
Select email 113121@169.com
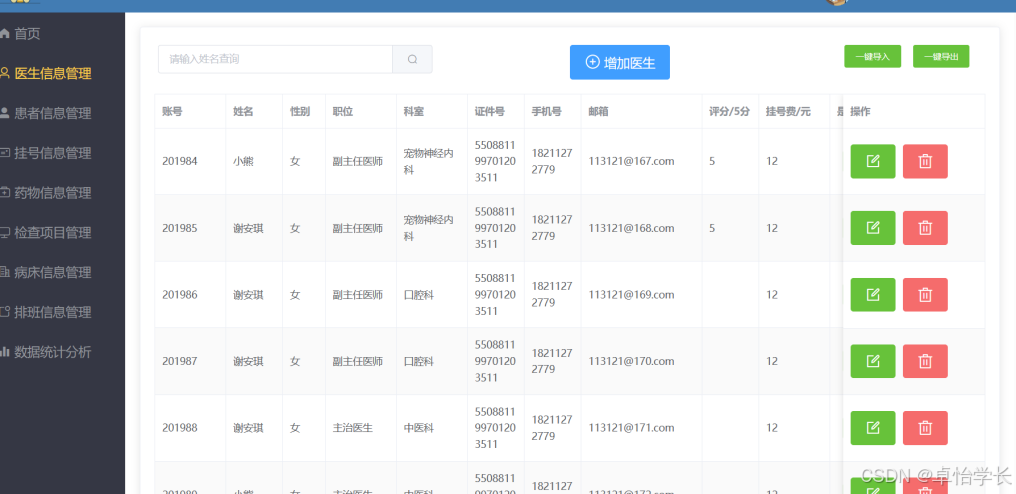(x=631, y=295)
